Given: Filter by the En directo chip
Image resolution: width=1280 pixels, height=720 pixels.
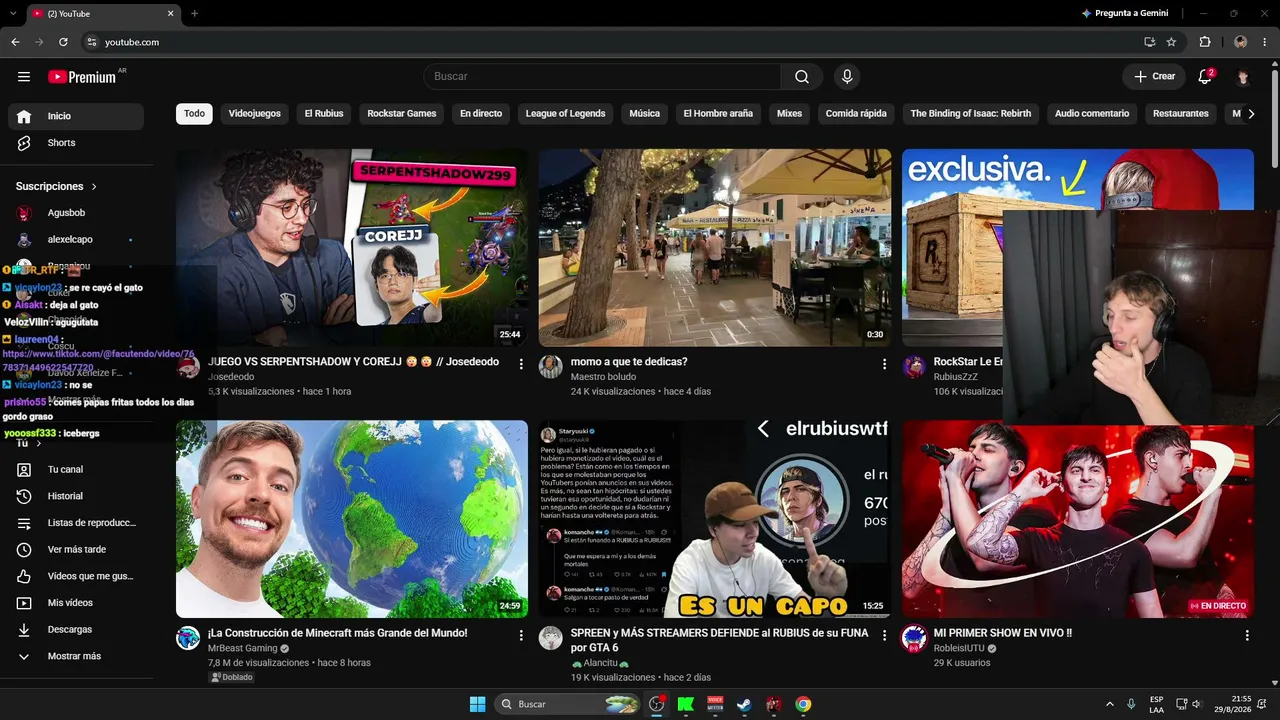Looking at the screenshot, I should coord(481,114).
